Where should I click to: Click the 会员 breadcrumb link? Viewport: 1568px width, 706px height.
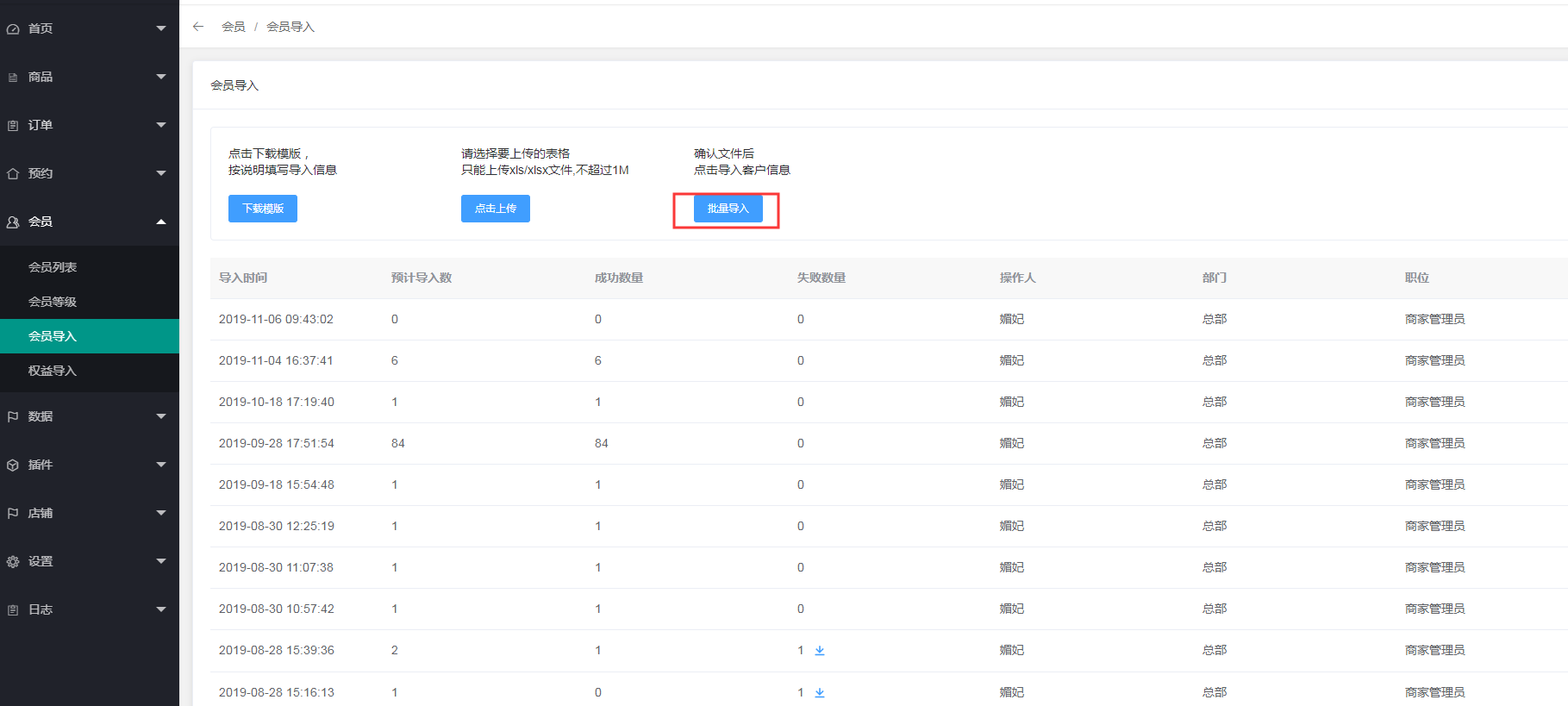pos(233,27)
